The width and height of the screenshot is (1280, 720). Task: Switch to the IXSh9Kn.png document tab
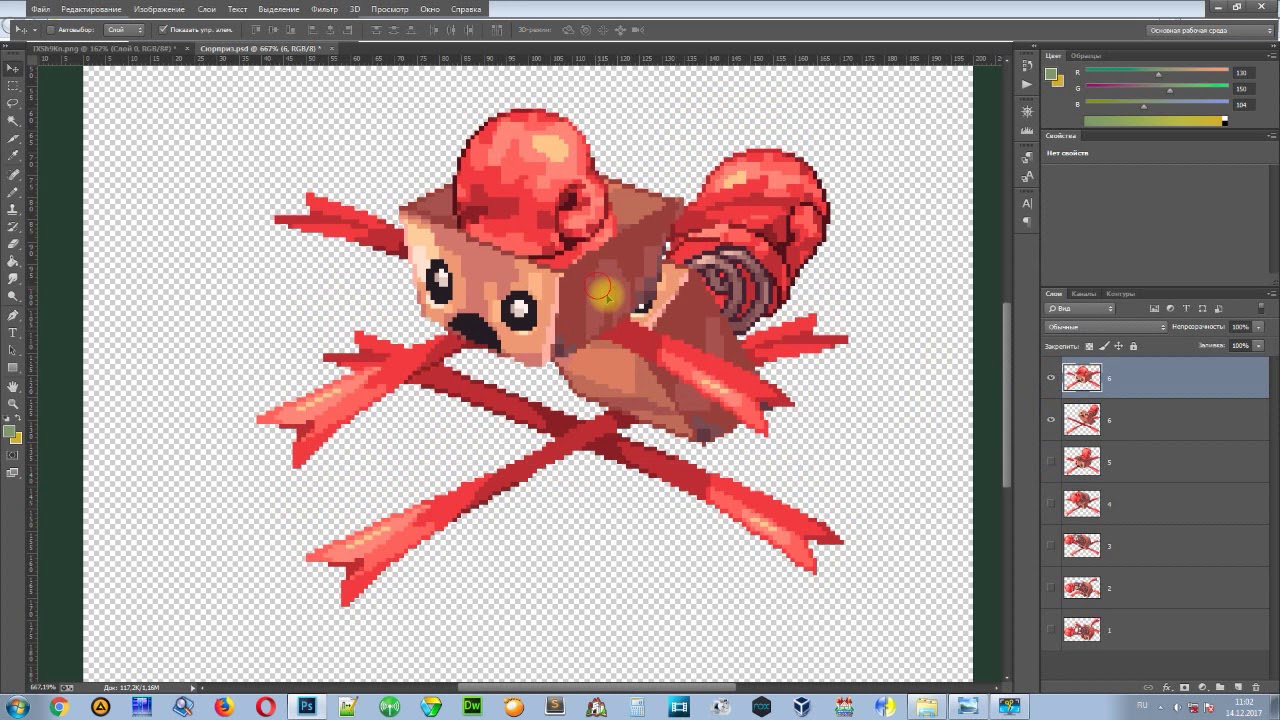pyautogui.click(x=104, y=48)
